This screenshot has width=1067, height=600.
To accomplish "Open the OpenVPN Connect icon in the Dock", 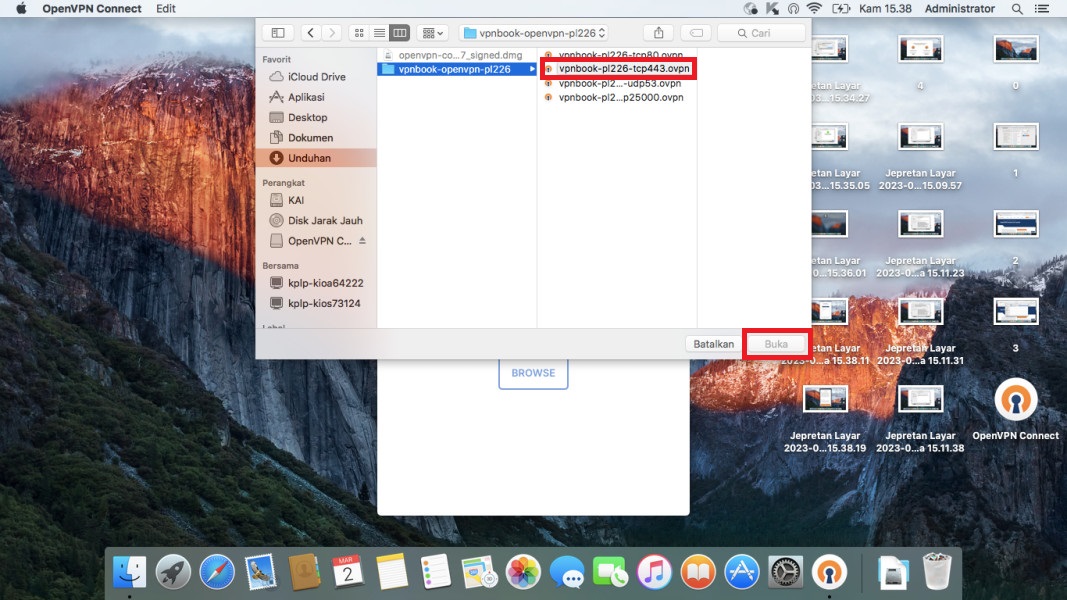I will (829, 572).
